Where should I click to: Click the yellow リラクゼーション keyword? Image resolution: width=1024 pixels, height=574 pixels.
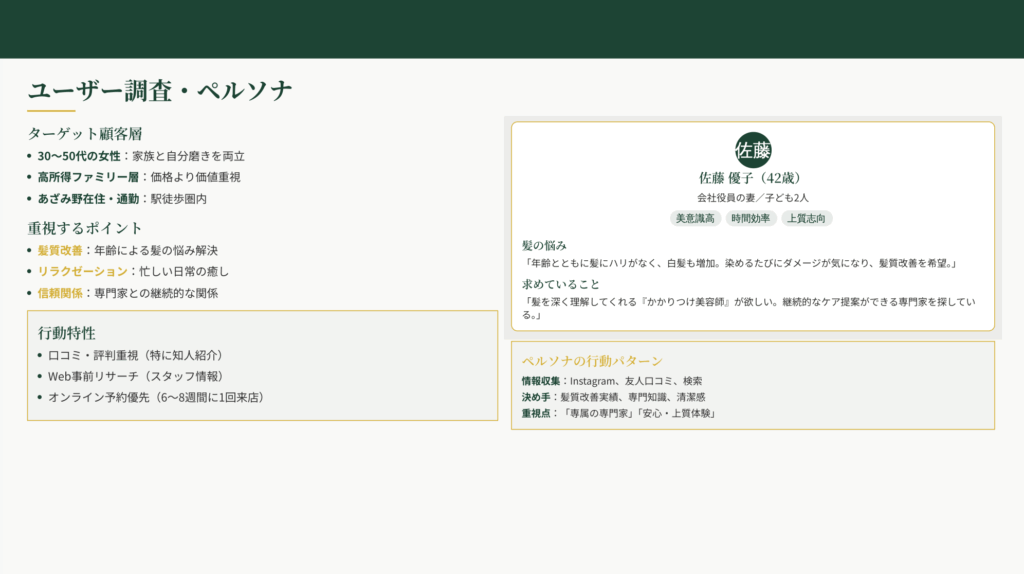pyautogui.click(x=83, y=272)
